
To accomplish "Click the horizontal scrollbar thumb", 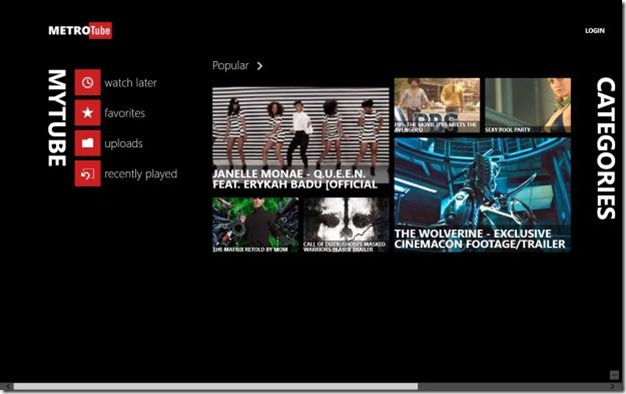I will tap(216, 386).
